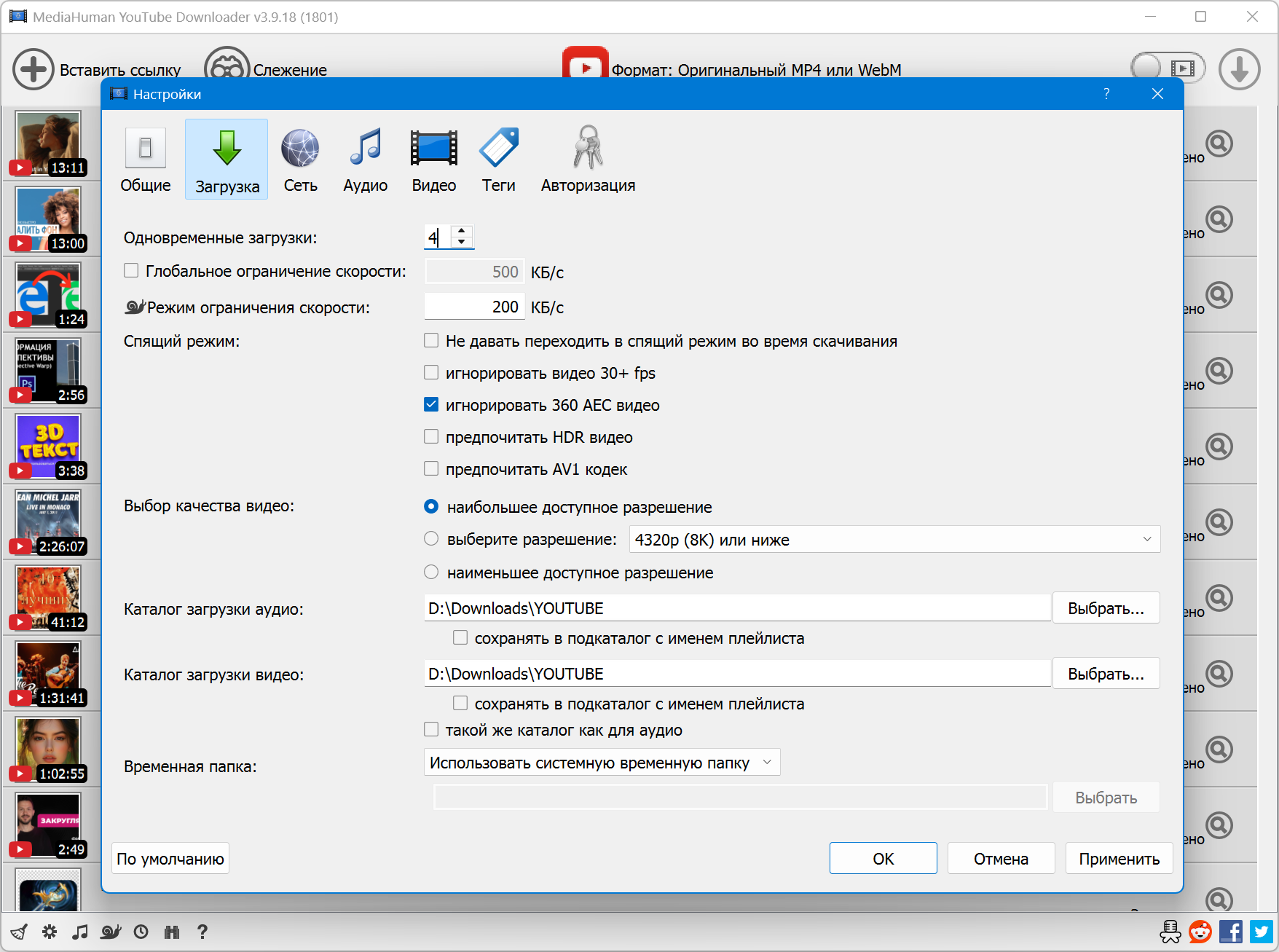
Task: Click the help question mark in Настройки title bar
Action: click(1106, 94)
